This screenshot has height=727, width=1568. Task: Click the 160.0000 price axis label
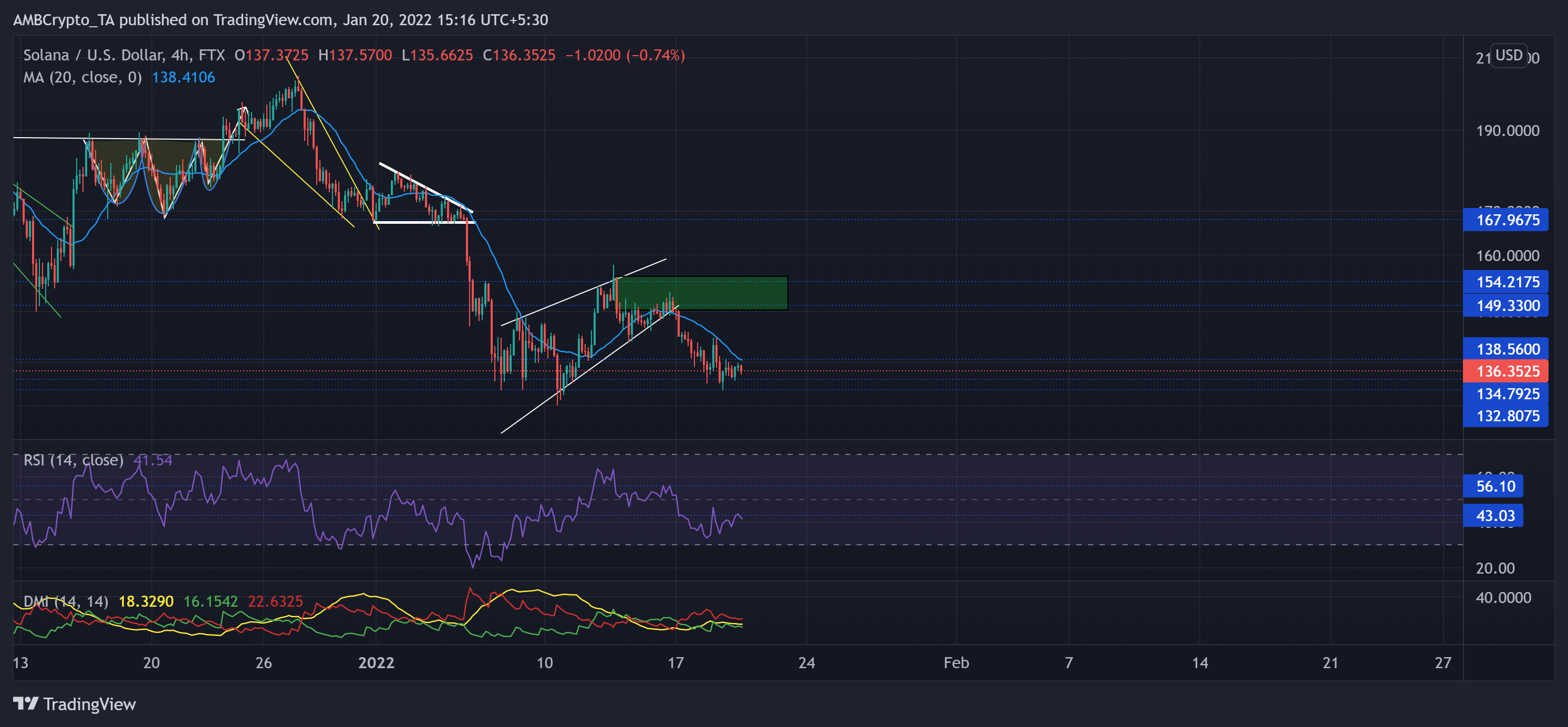(1507, 256)
